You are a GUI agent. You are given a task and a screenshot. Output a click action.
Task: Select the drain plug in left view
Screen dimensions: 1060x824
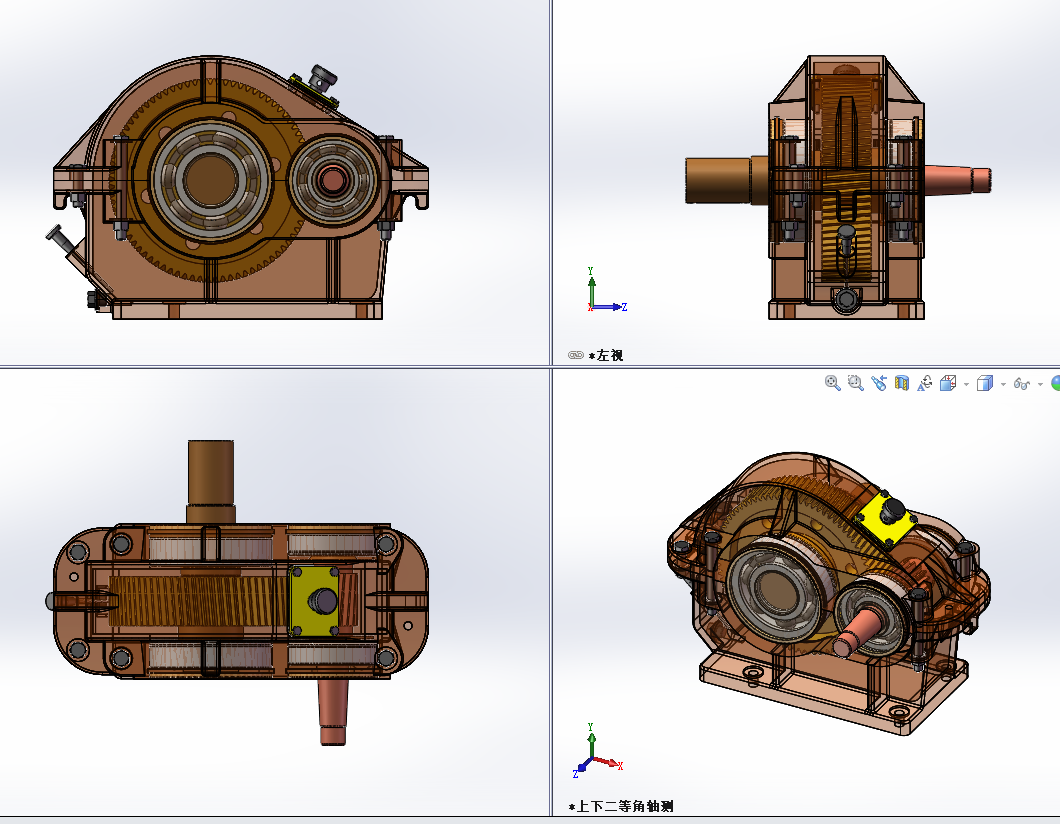click(846, 298)
